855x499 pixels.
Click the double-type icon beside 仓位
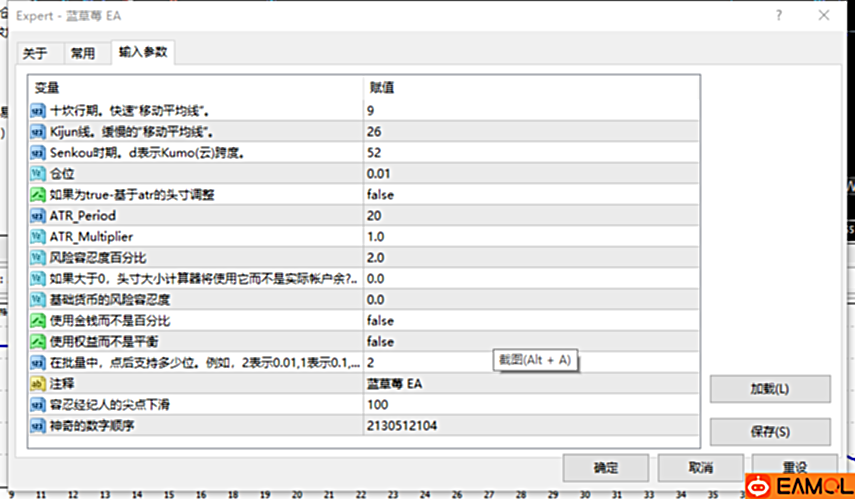38,174
